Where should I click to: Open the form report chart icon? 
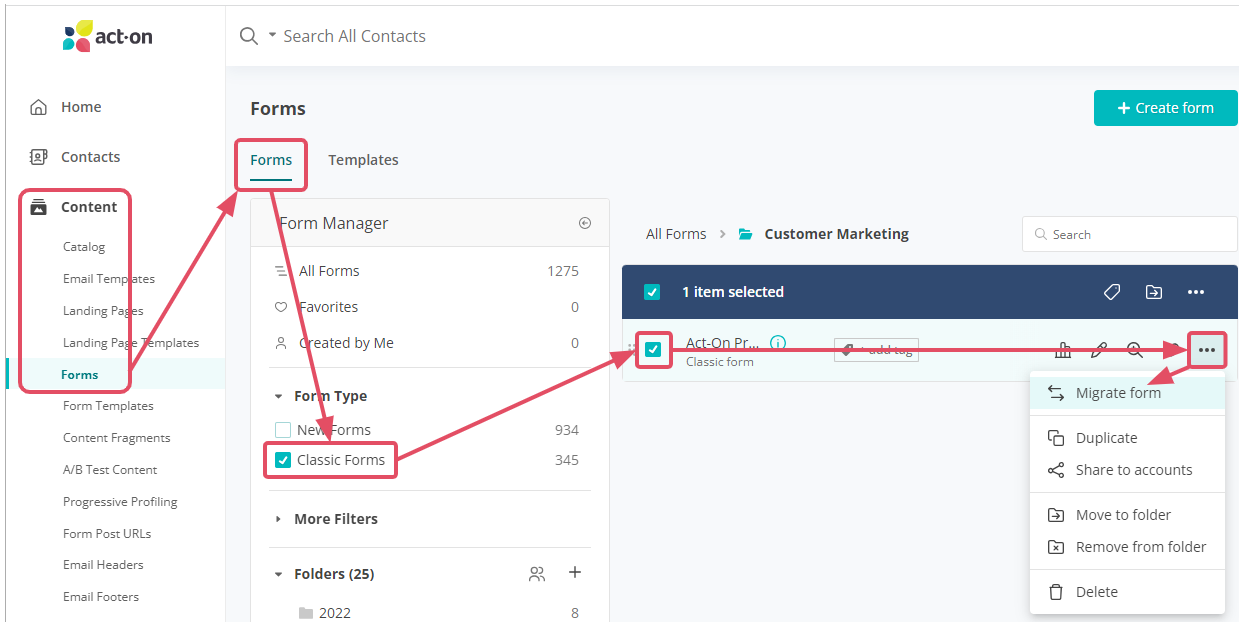pos(1064,350)
